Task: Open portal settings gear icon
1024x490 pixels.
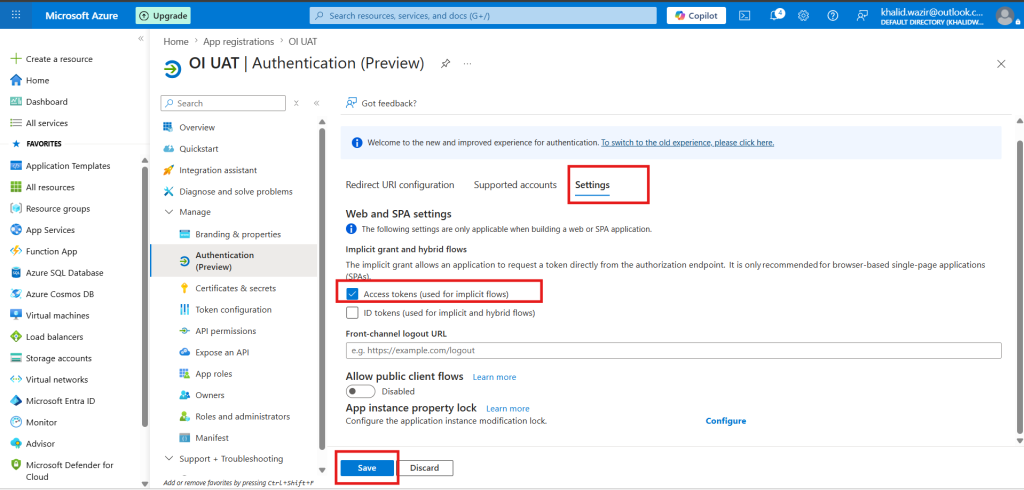Action: pyautogui.click(x=803, y=16)
